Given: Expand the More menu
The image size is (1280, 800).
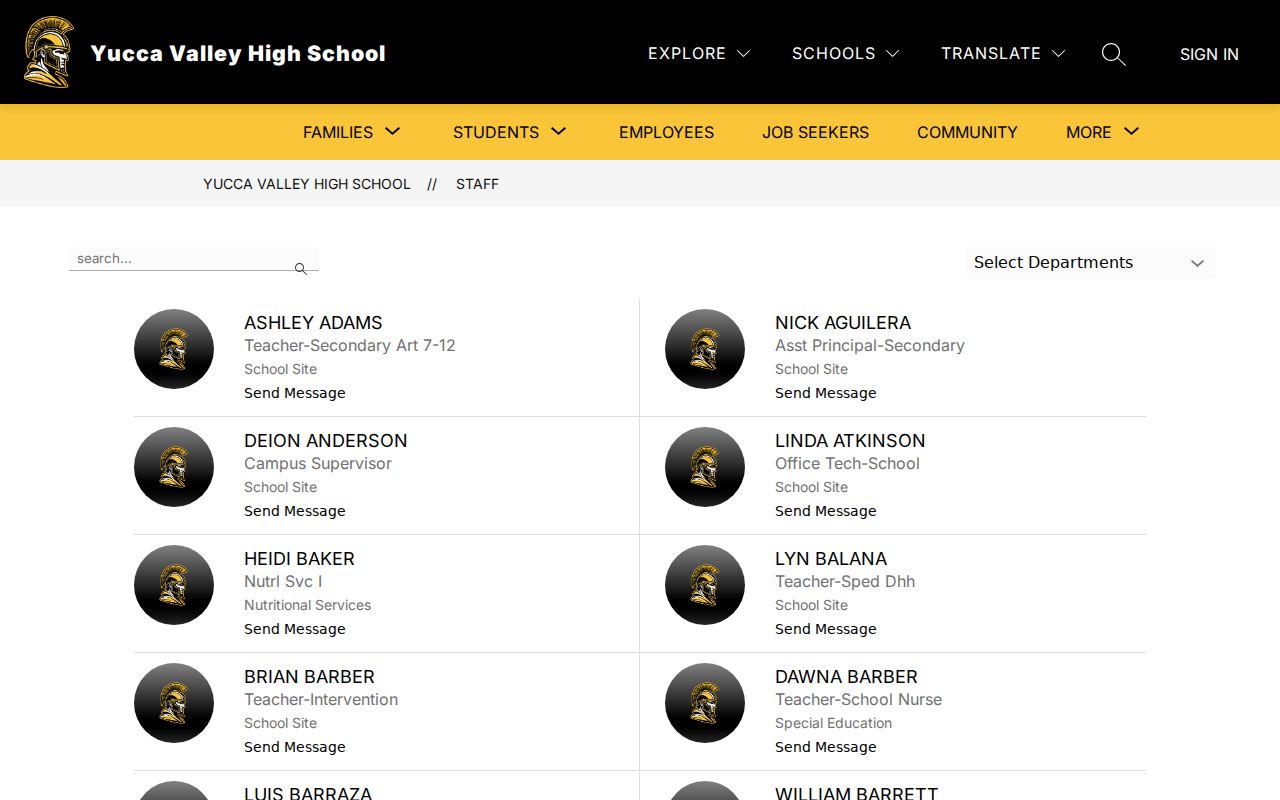Looking at the screenshot, I should pyautogui.click(x=1103, y=132).
